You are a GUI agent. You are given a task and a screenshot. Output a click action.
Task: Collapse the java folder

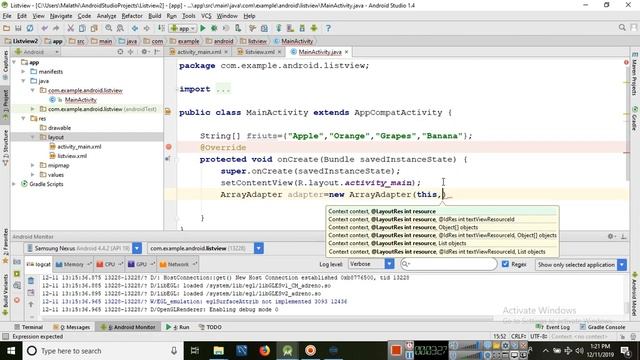(x=23, y=81)
